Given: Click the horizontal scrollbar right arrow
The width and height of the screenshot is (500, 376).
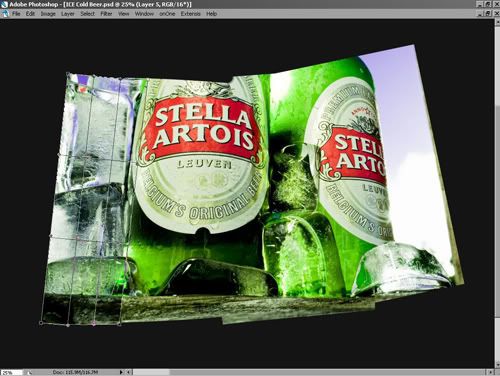Looking at the screenshot, I should coord(490,372).
